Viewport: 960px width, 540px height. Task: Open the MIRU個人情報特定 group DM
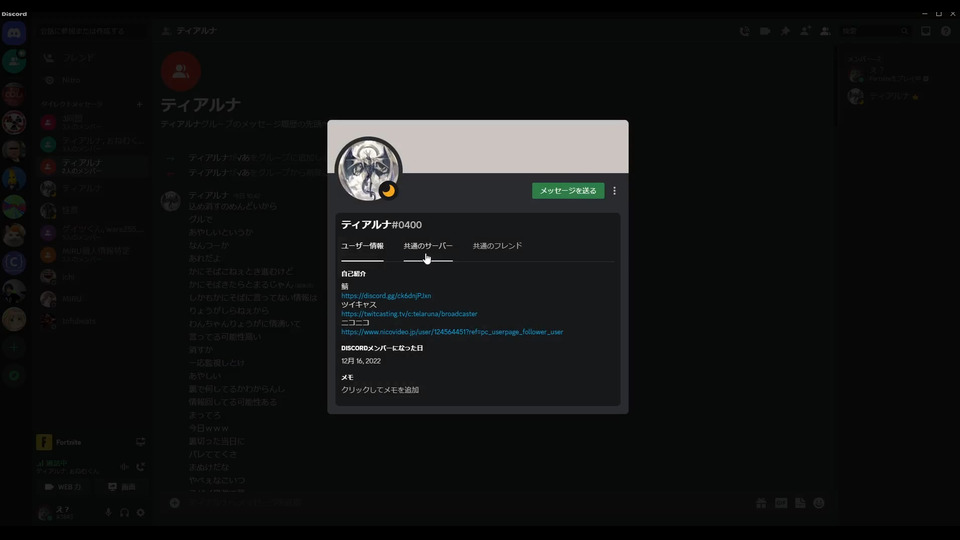point(92,255)
